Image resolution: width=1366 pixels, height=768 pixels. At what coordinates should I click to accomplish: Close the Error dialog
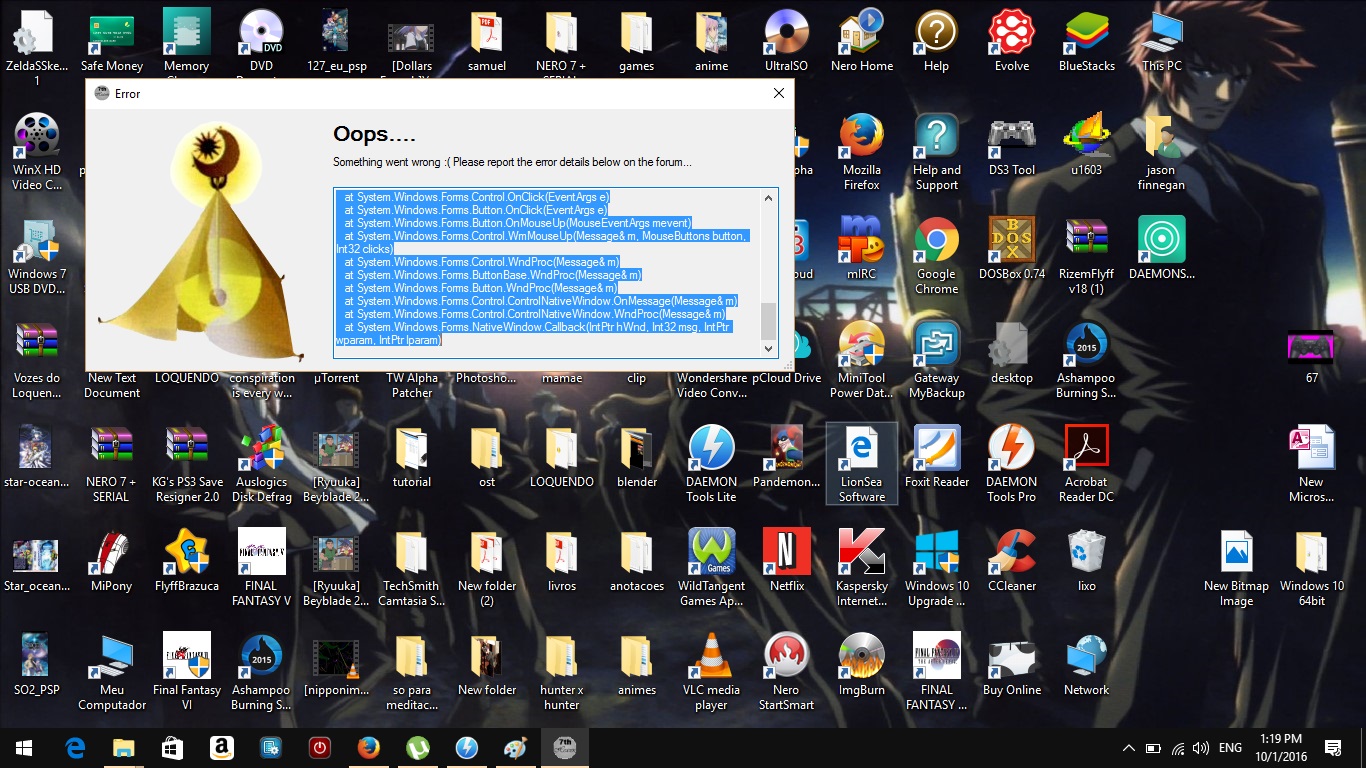(x=779, y=93)
